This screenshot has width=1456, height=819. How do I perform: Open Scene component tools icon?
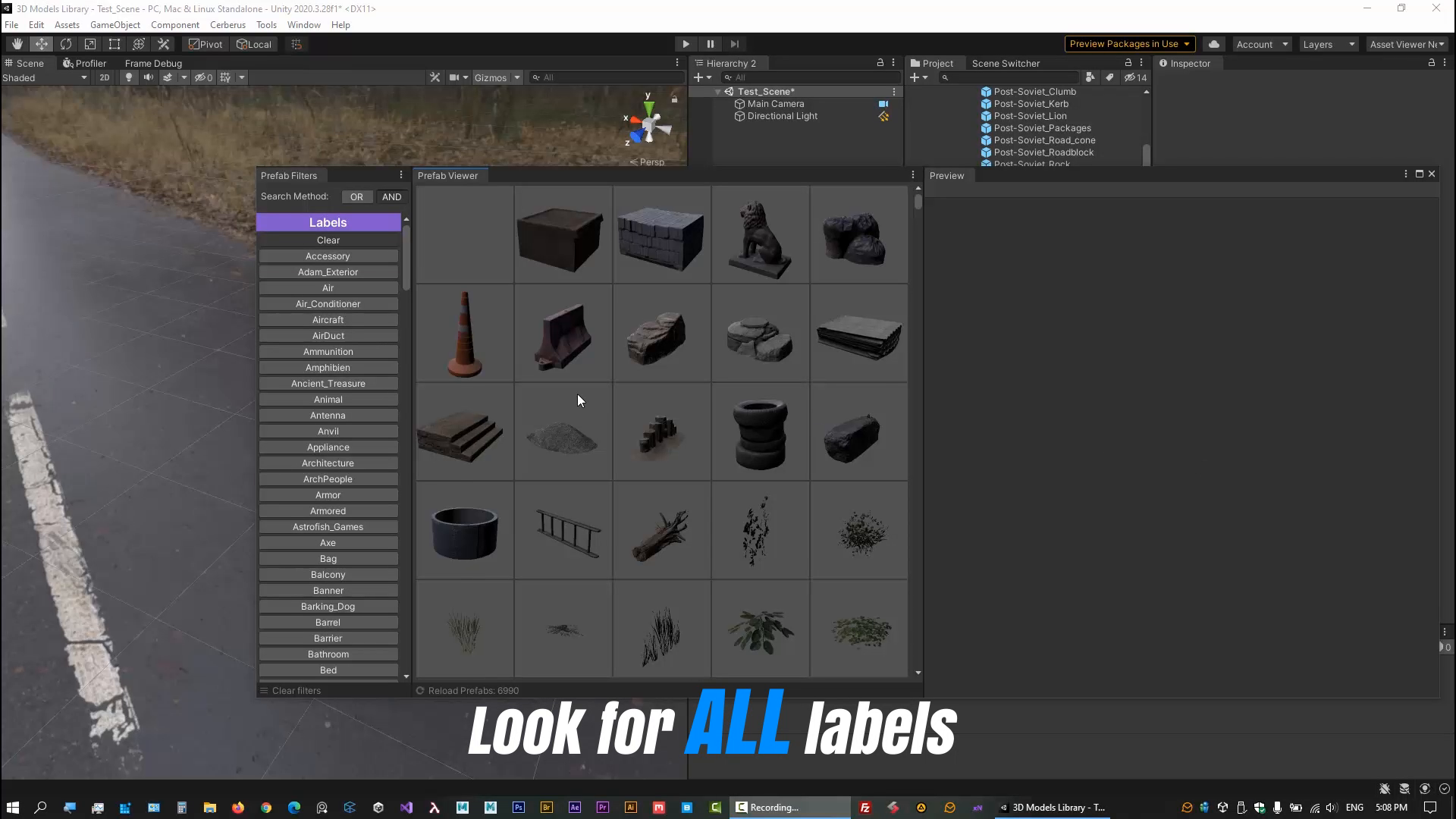pos(435,77)
